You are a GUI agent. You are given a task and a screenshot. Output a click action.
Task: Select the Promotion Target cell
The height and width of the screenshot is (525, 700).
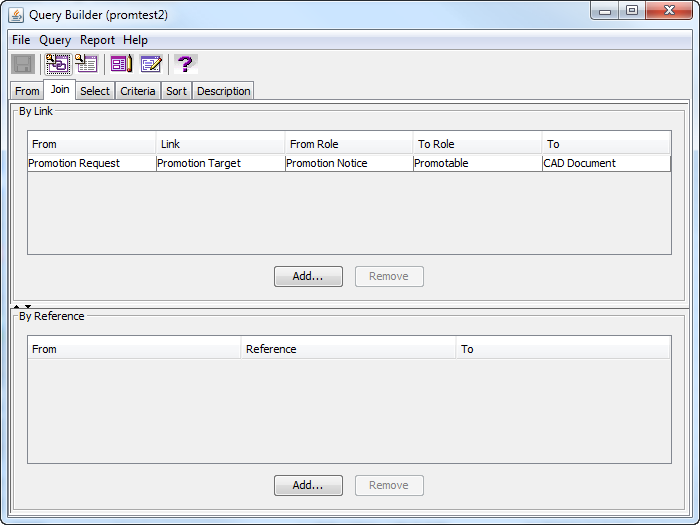click(221, 163)
